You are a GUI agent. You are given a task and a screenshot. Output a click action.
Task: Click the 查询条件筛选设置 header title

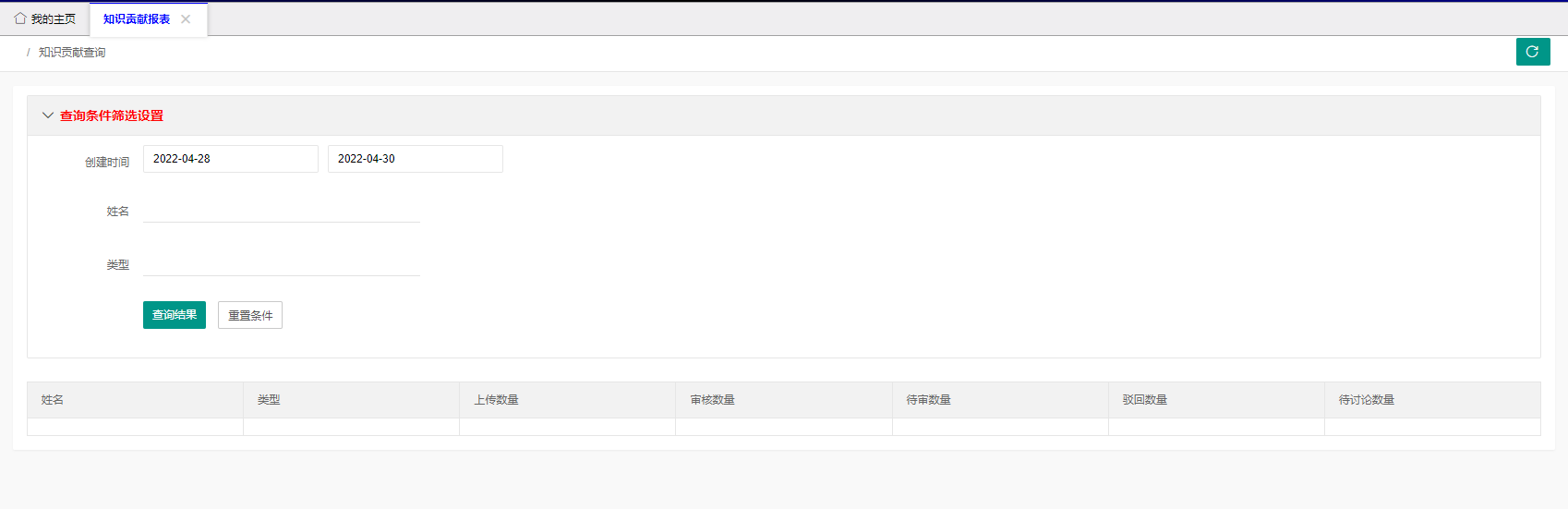click(112, 115)
